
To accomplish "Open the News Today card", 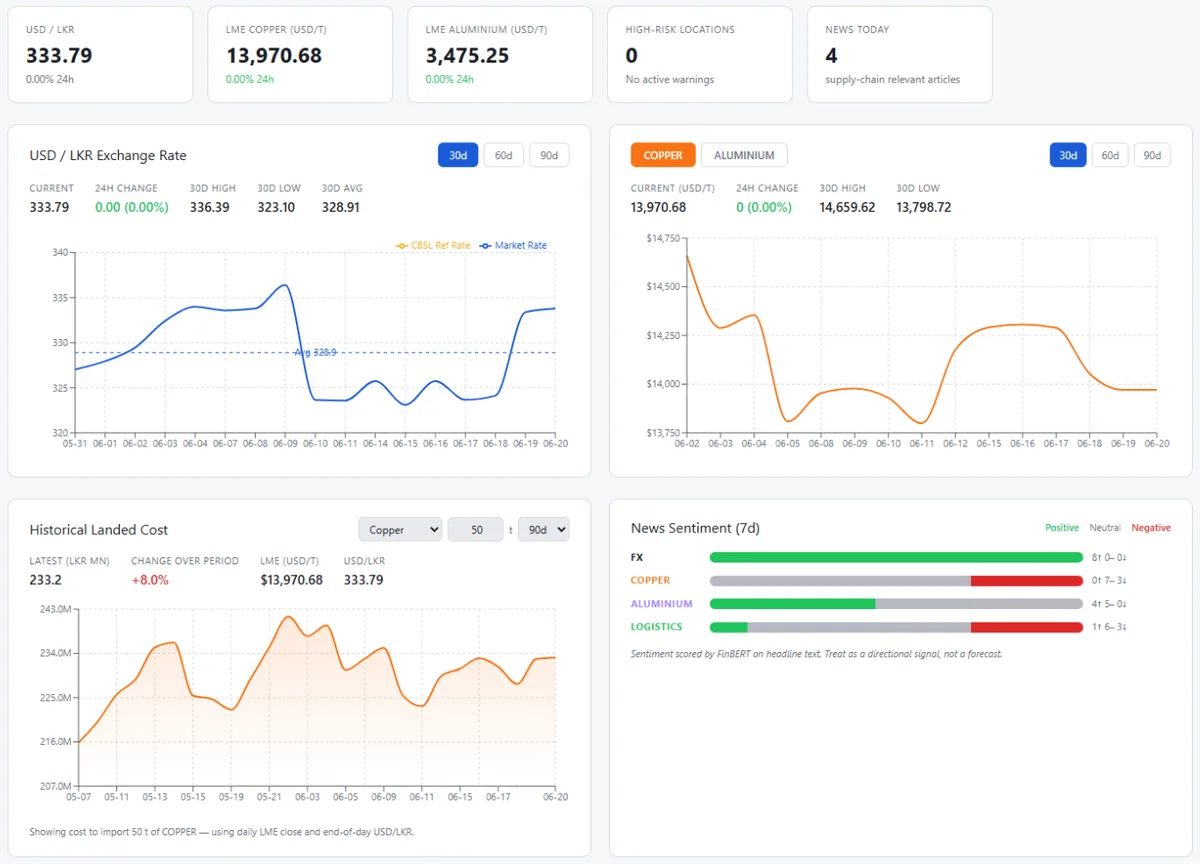I will pos(900,54).
